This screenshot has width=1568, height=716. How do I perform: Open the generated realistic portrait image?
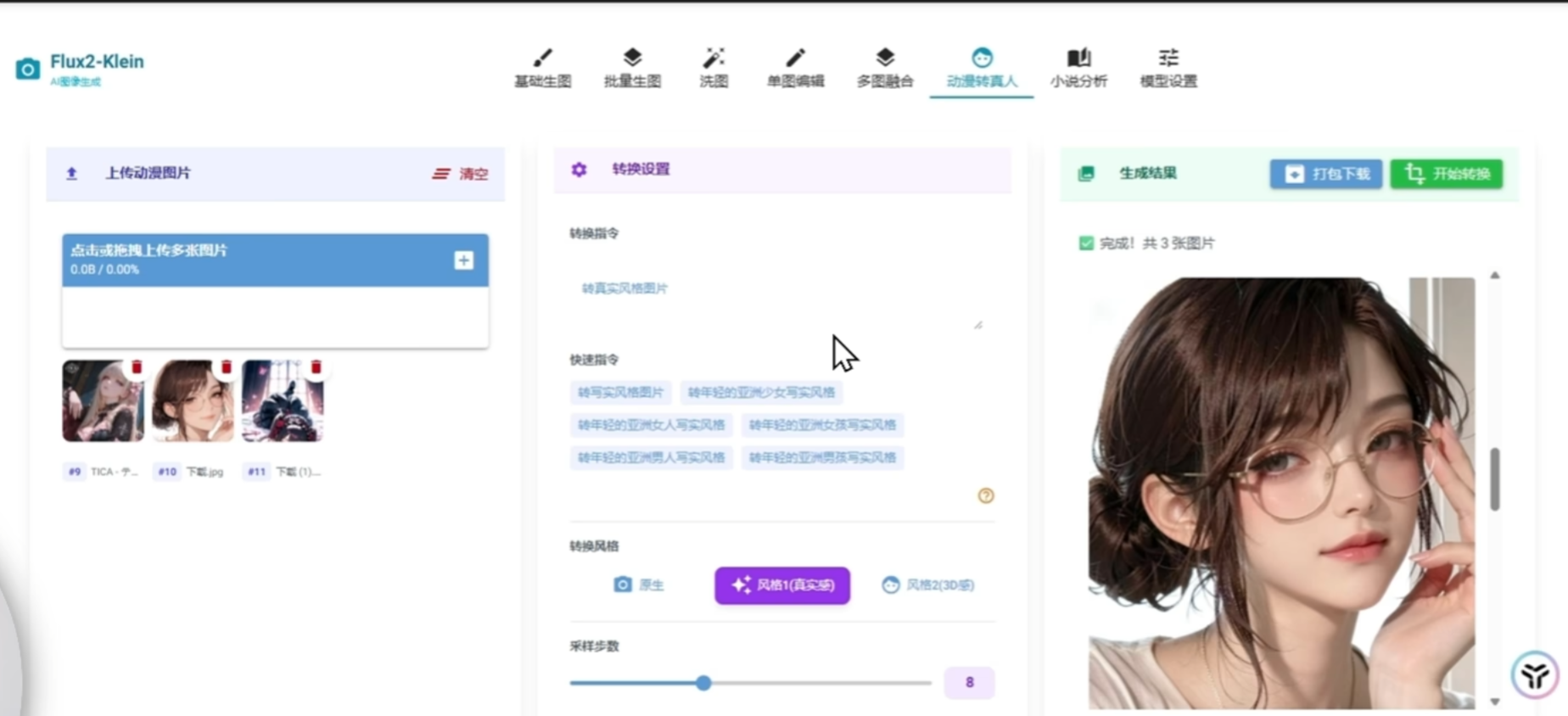(x=1282, y=493)
